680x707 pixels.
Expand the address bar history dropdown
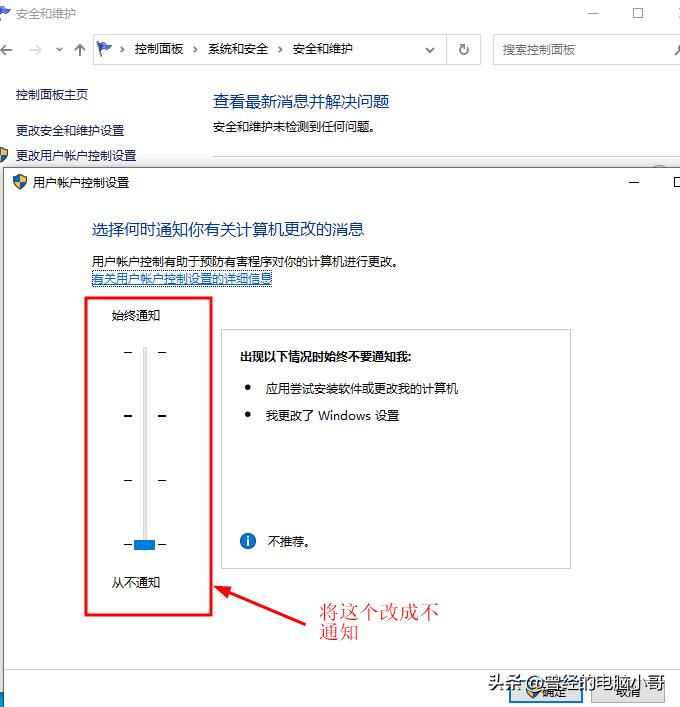tap(431, 50)
